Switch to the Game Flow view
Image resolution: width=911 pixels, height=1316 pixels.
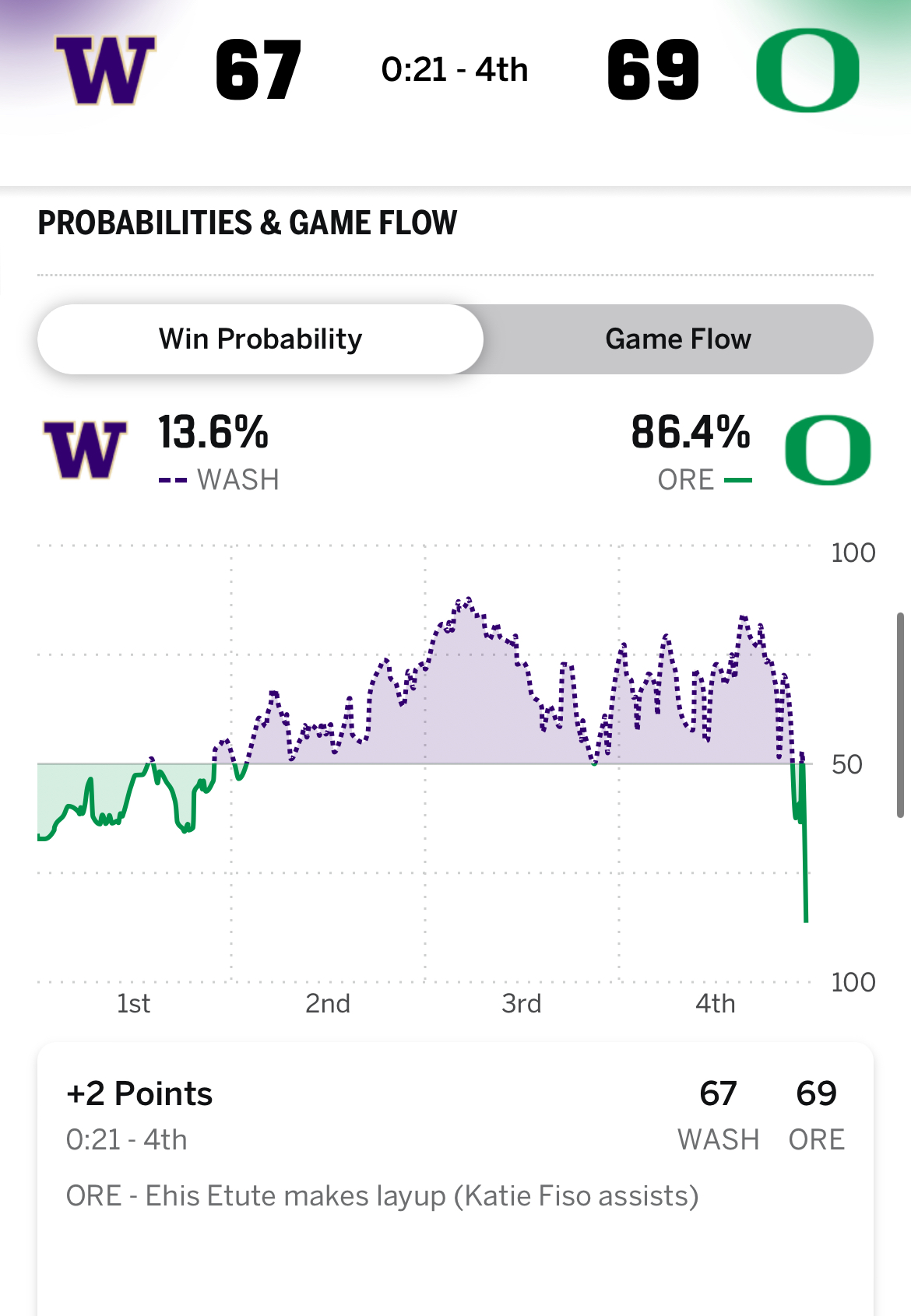click(x=677, y=339)
